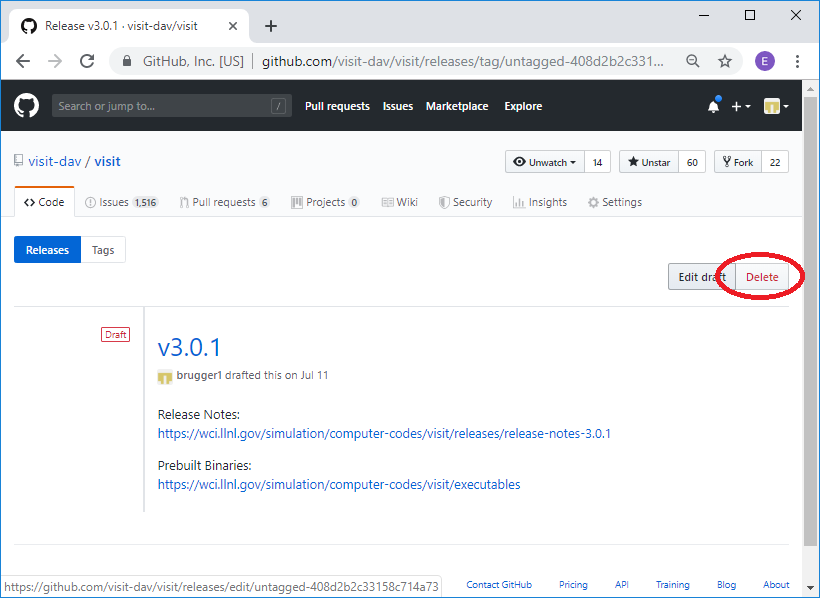820x598 pixels.
Task: Switch to the Issues repository tab
Action: (121, 202)
